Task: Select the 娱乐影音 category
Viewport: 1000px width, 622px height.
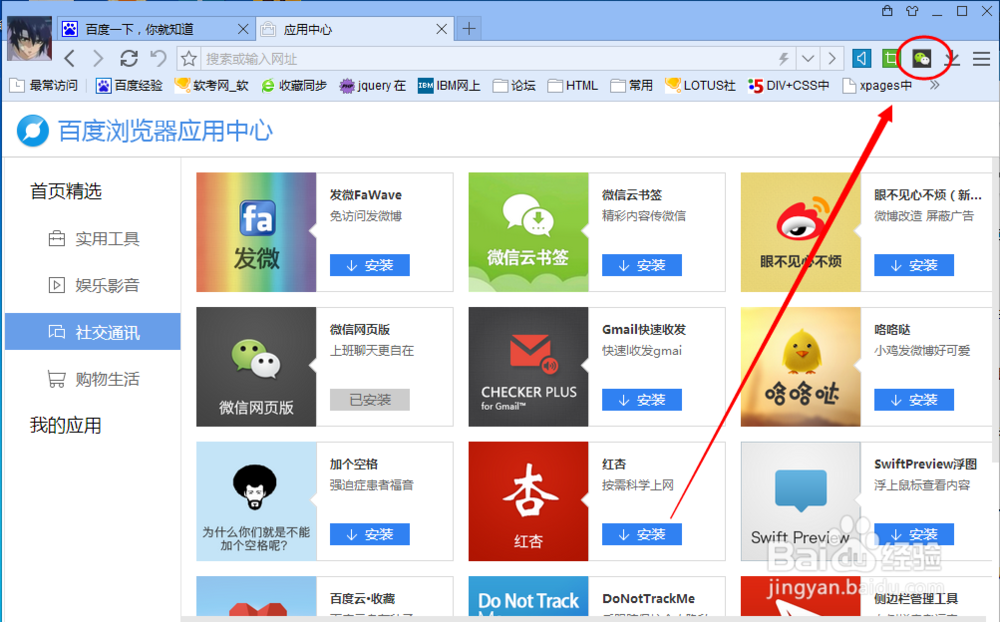Action: [93, 285]
